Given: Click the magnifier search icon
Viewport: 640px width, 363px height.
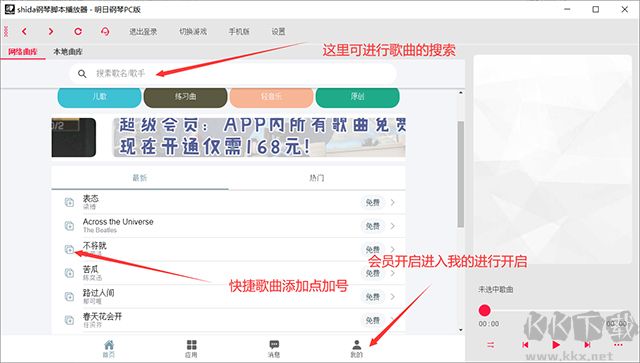Looking at the screenshot, I should coord(82,74).
